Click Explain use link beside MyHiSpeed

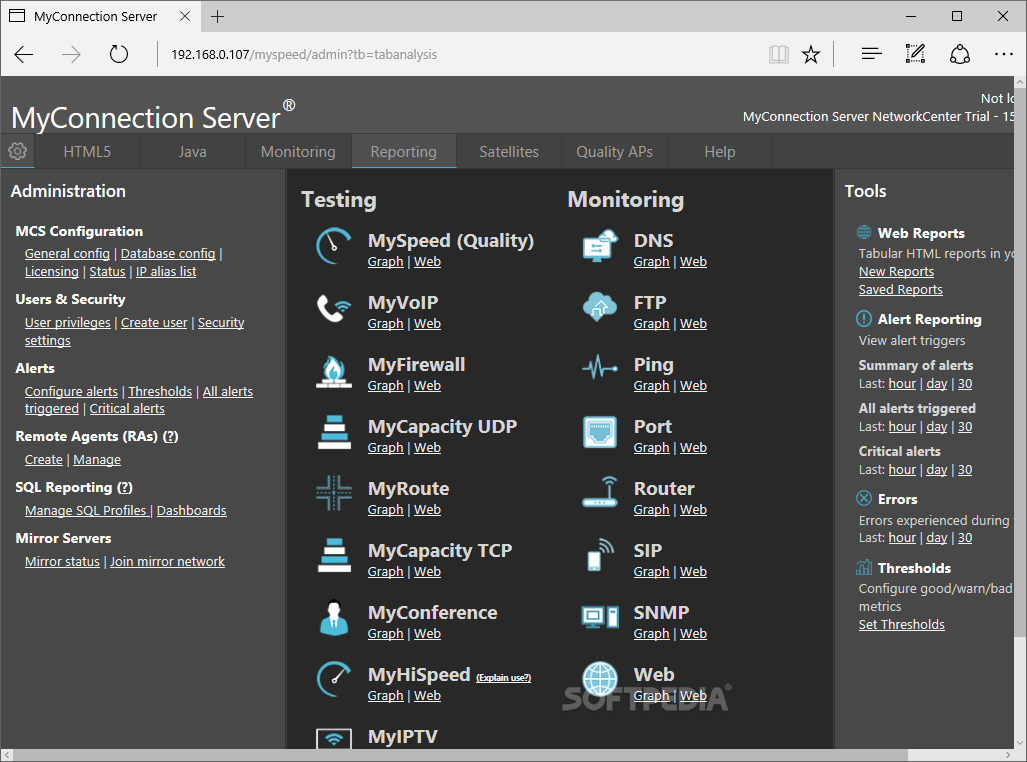click(504, 677)
